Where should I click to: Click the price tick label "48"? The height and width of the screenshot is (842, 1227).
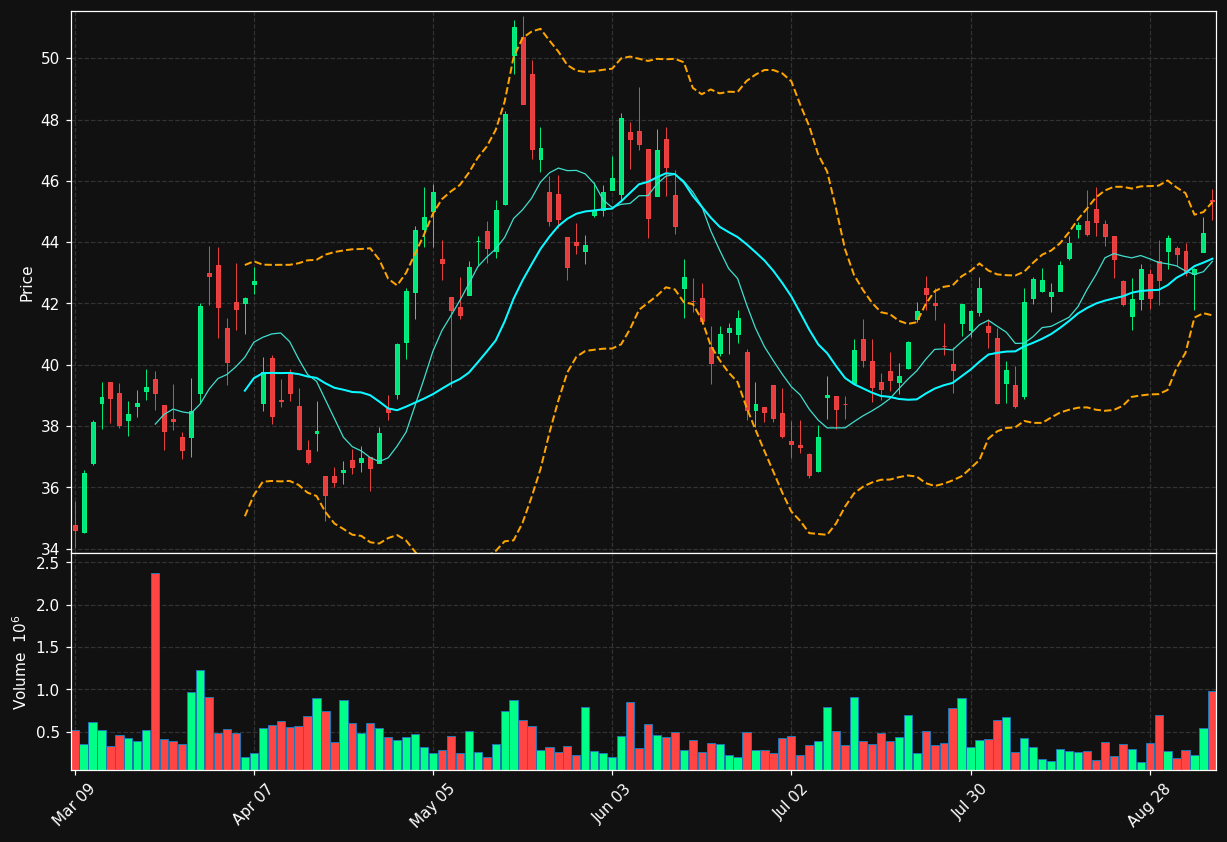tap(52, 120)
